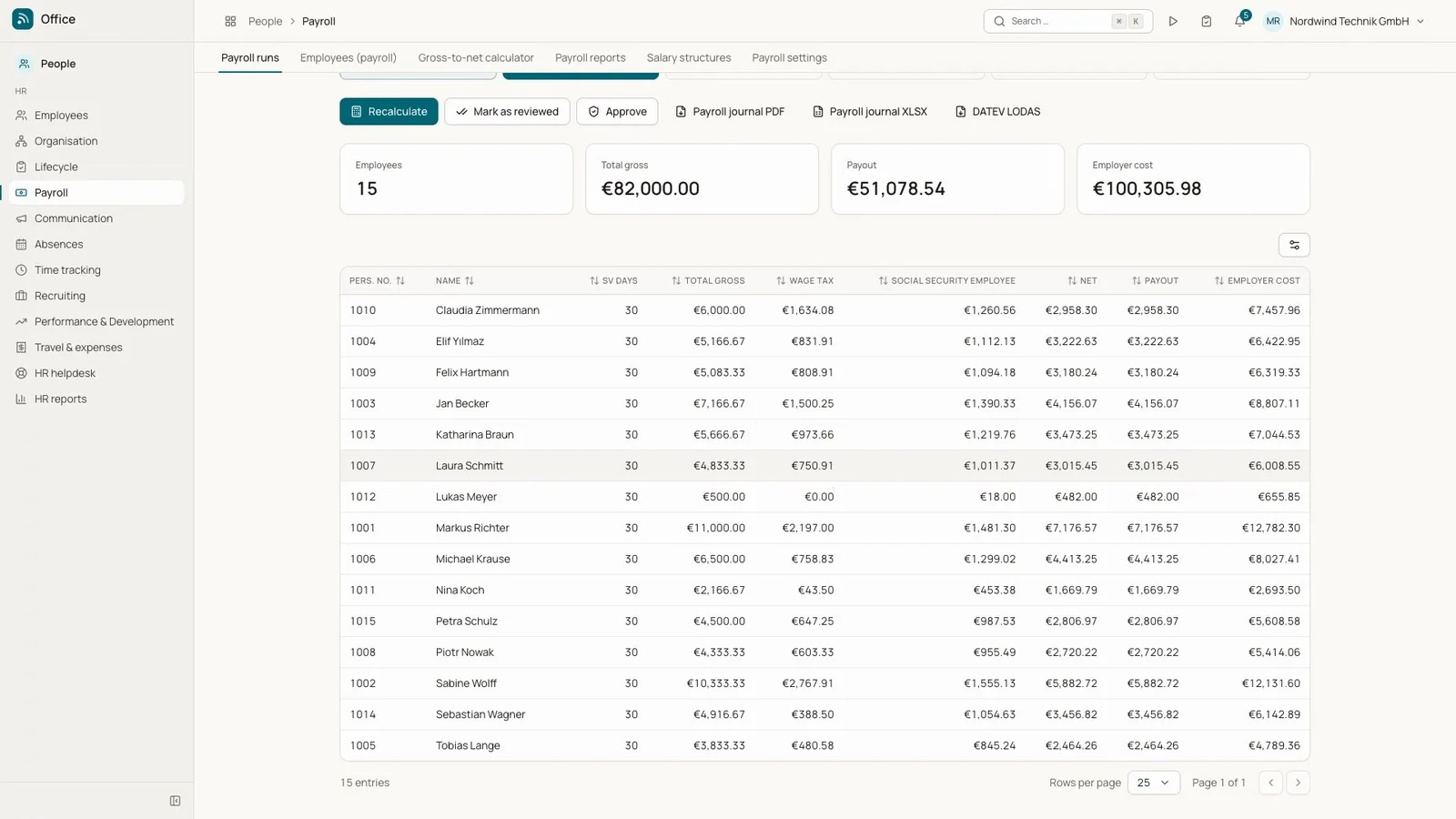Viewport: 1456px width, 819px height.
Task: Download the Payroll journal PDF
Action: [730, 111]
